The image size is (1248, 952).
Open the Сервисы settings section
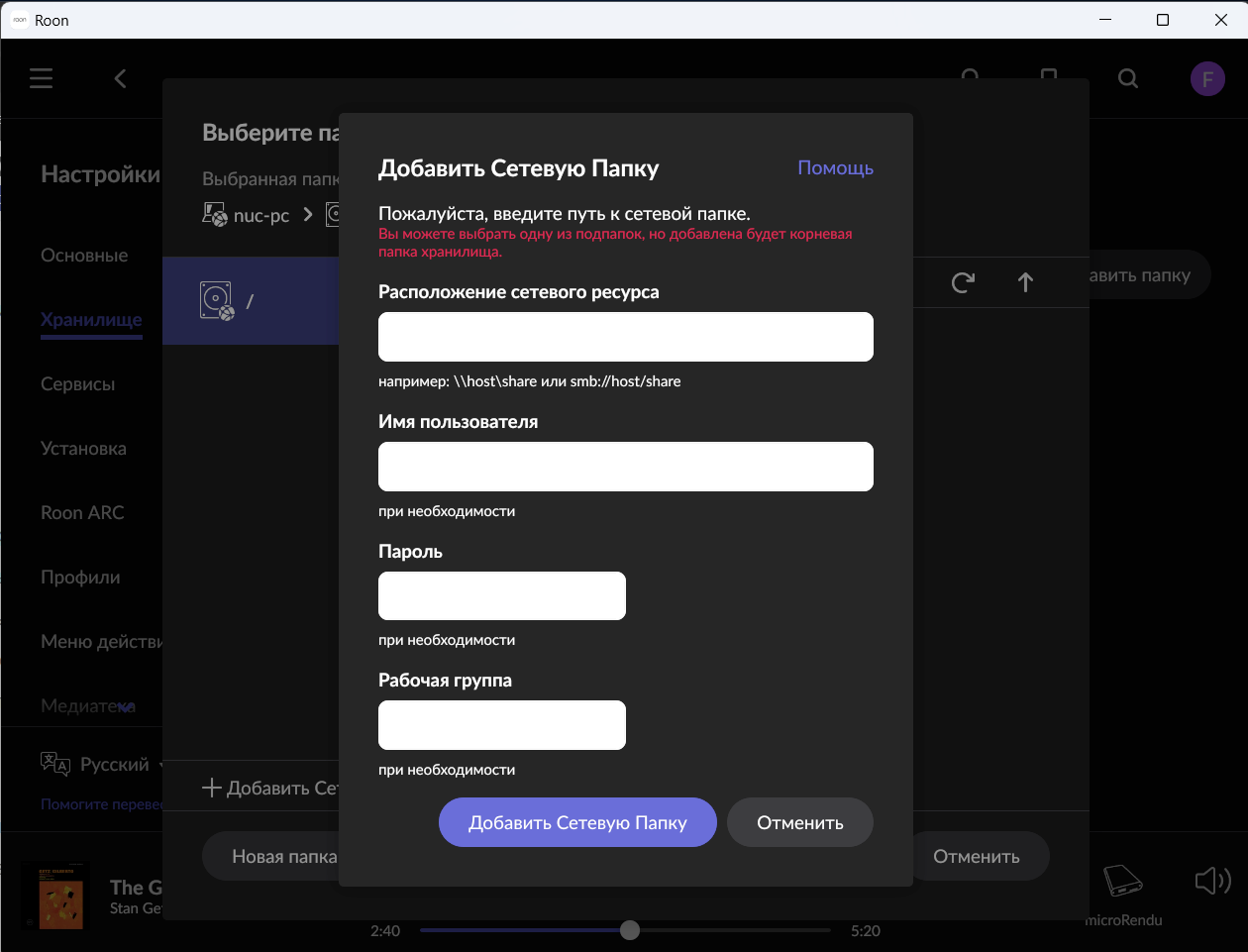[77, 384]
